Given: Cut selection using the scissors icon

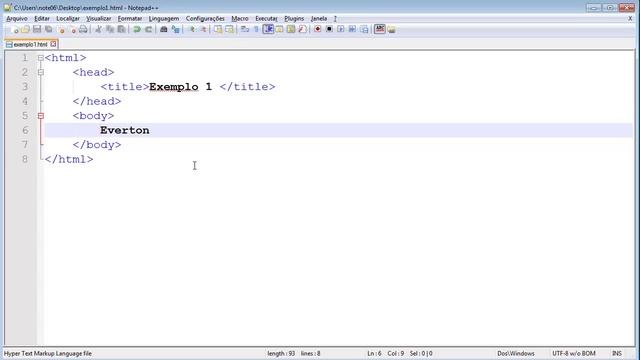Looking at the screenshot, I should (98, 29).
